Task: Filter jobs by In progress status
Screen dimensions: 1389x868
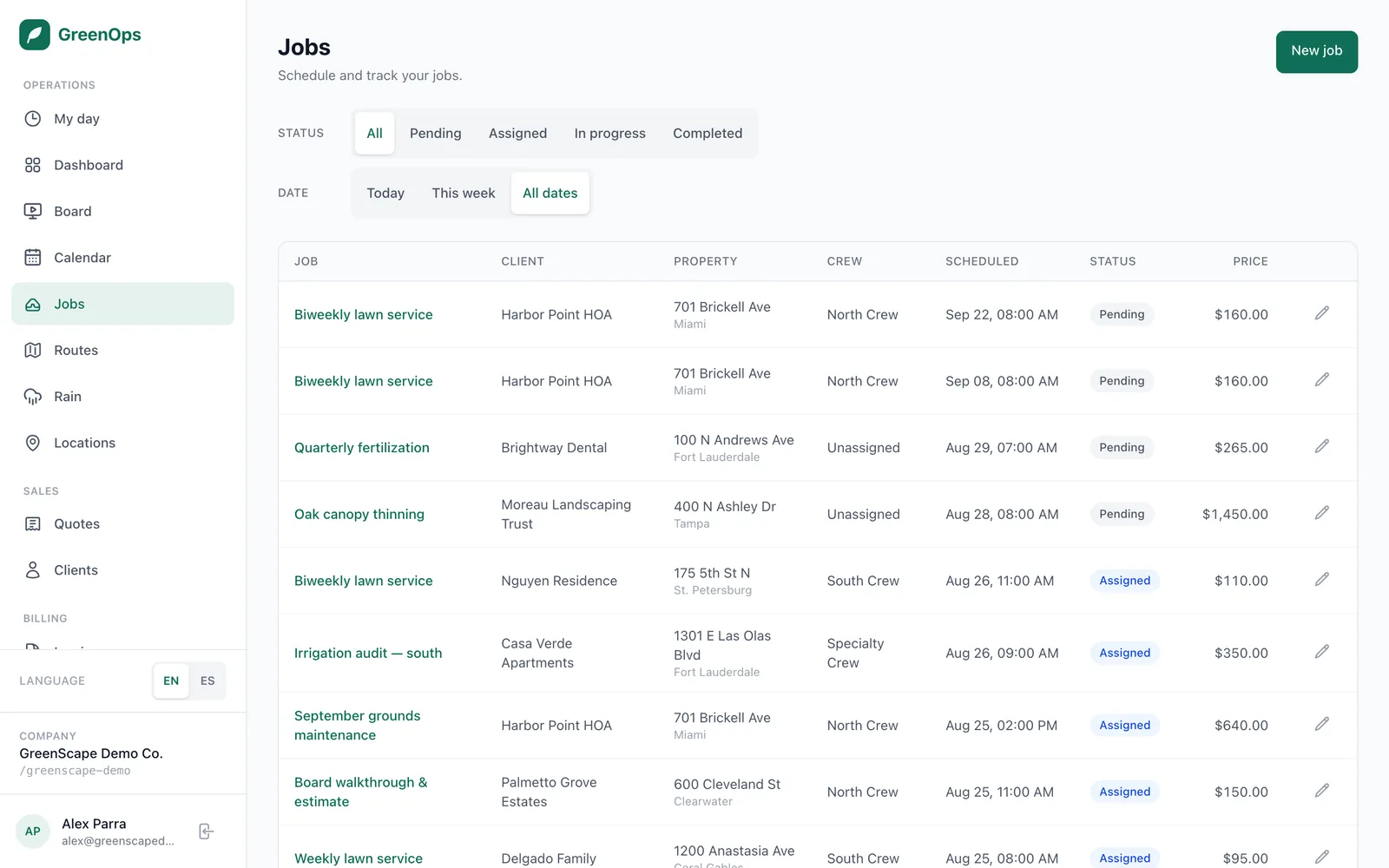Action: (609, 133)
